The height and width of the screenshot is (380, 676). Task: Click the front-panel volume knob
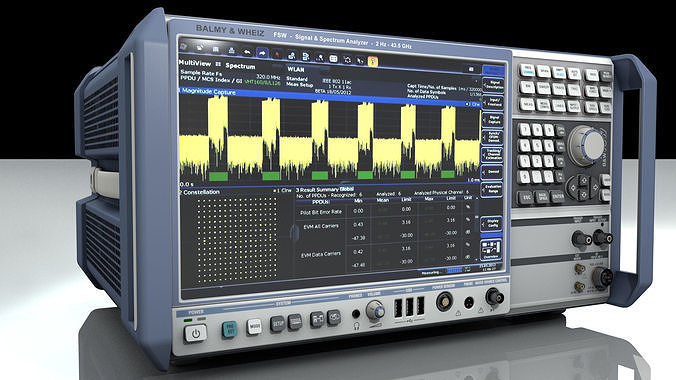click(375, 310)
